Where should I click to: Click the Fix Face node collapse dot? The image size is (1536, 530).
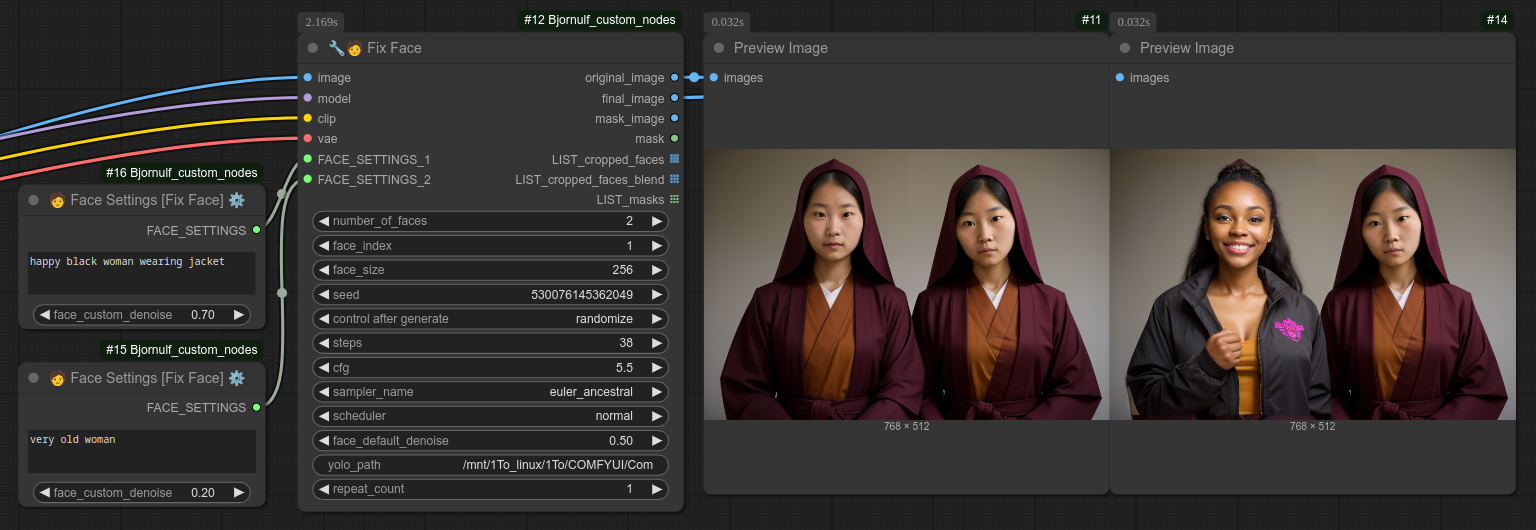click(x=313, y=48)
